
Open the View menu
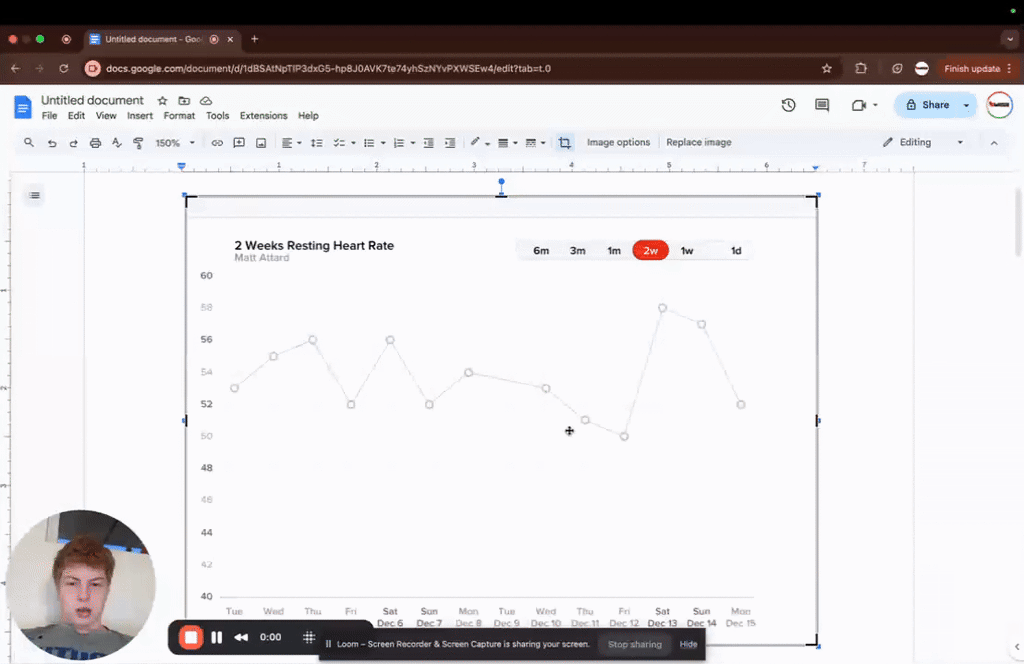[x=106, y=116]
